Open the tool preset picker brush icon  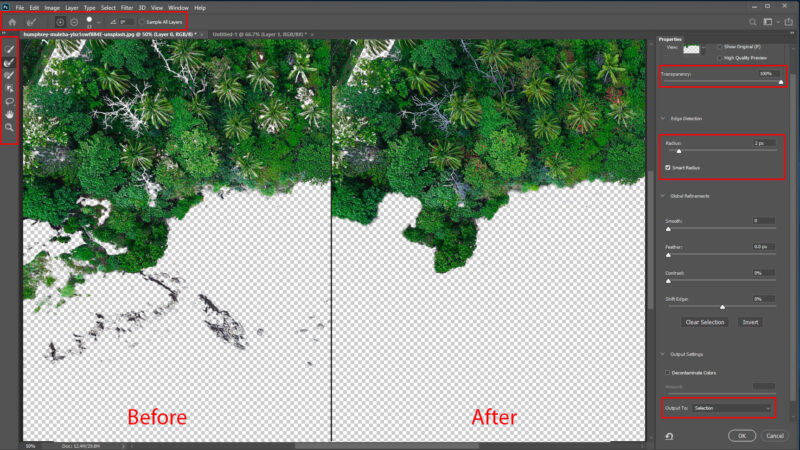(31, 22)
